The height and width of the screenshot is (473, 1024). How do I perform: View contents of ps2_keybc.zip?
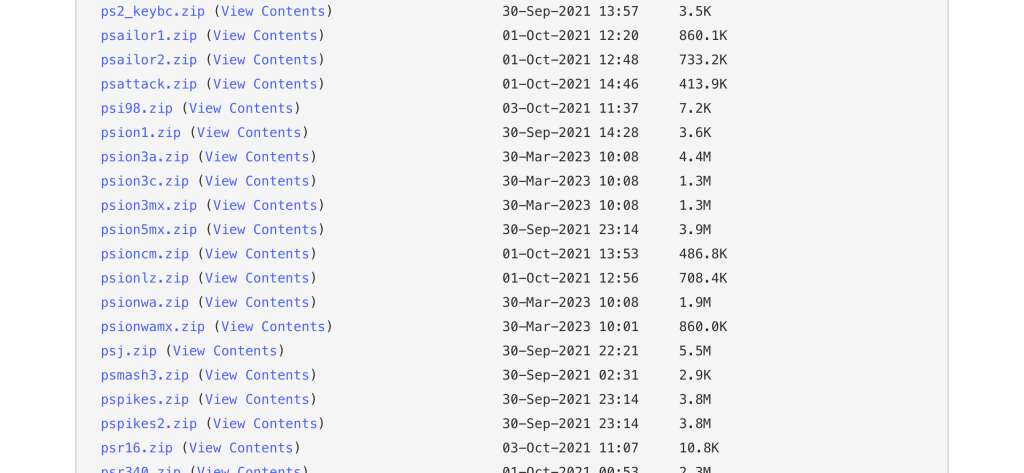tap(273, 11)
